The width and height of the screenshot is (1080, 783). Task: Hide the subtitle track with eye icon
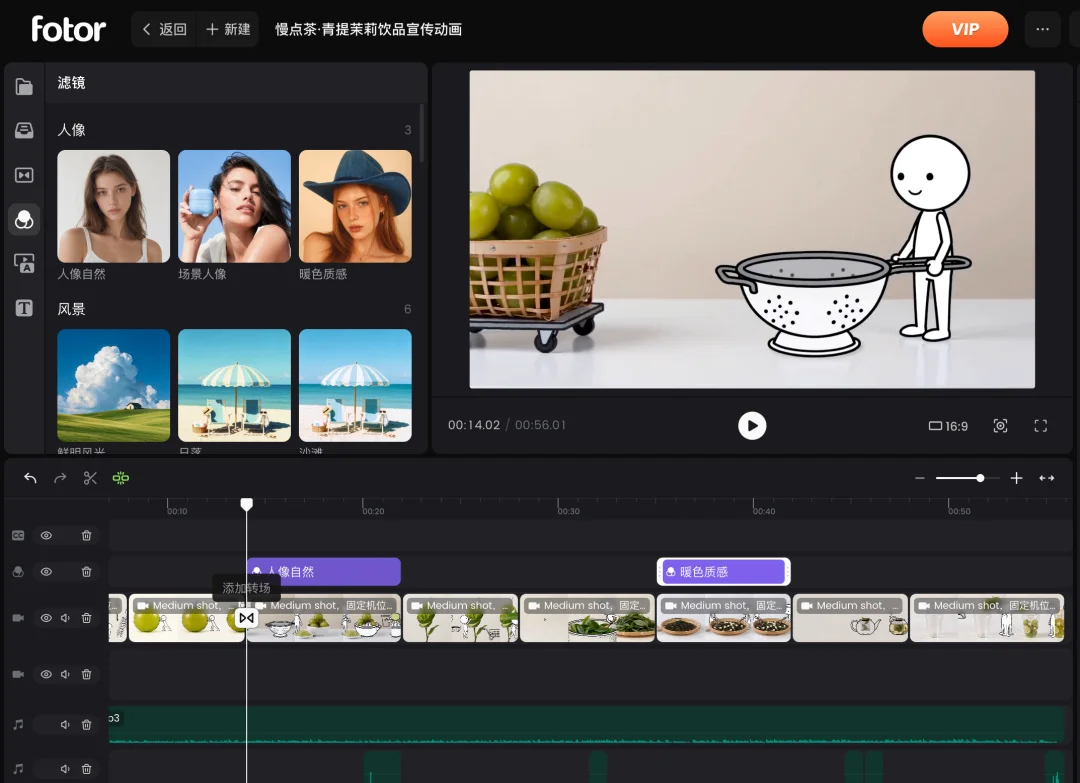(46, 536)
